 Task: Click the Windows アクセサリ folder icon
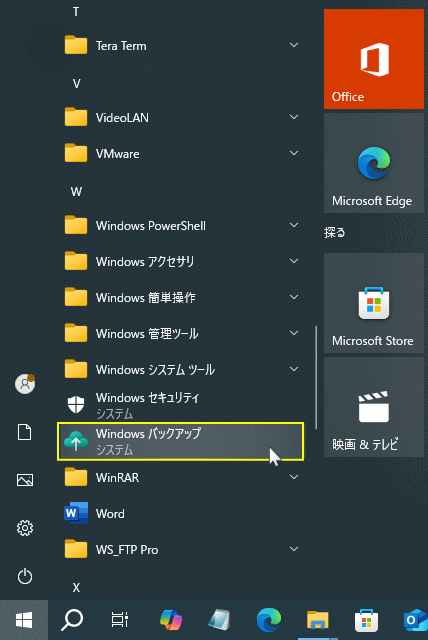click(x=76, y=261)
